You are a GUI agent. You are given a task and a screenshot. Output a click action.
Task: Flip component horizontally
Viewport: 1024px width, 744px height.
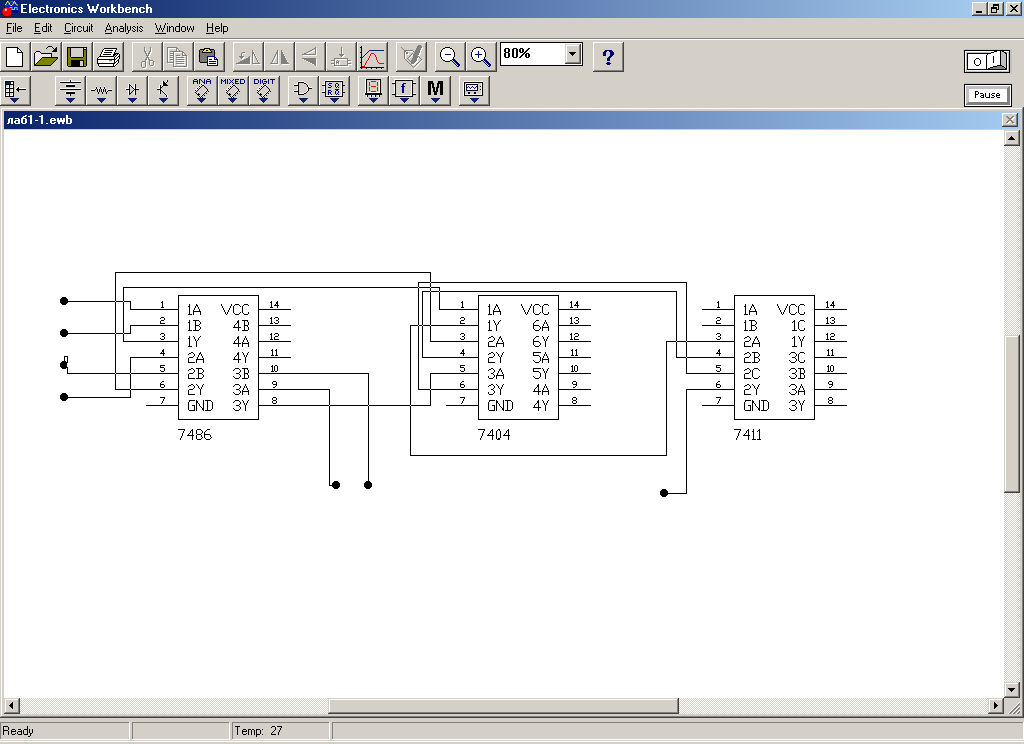click(279, 57)
